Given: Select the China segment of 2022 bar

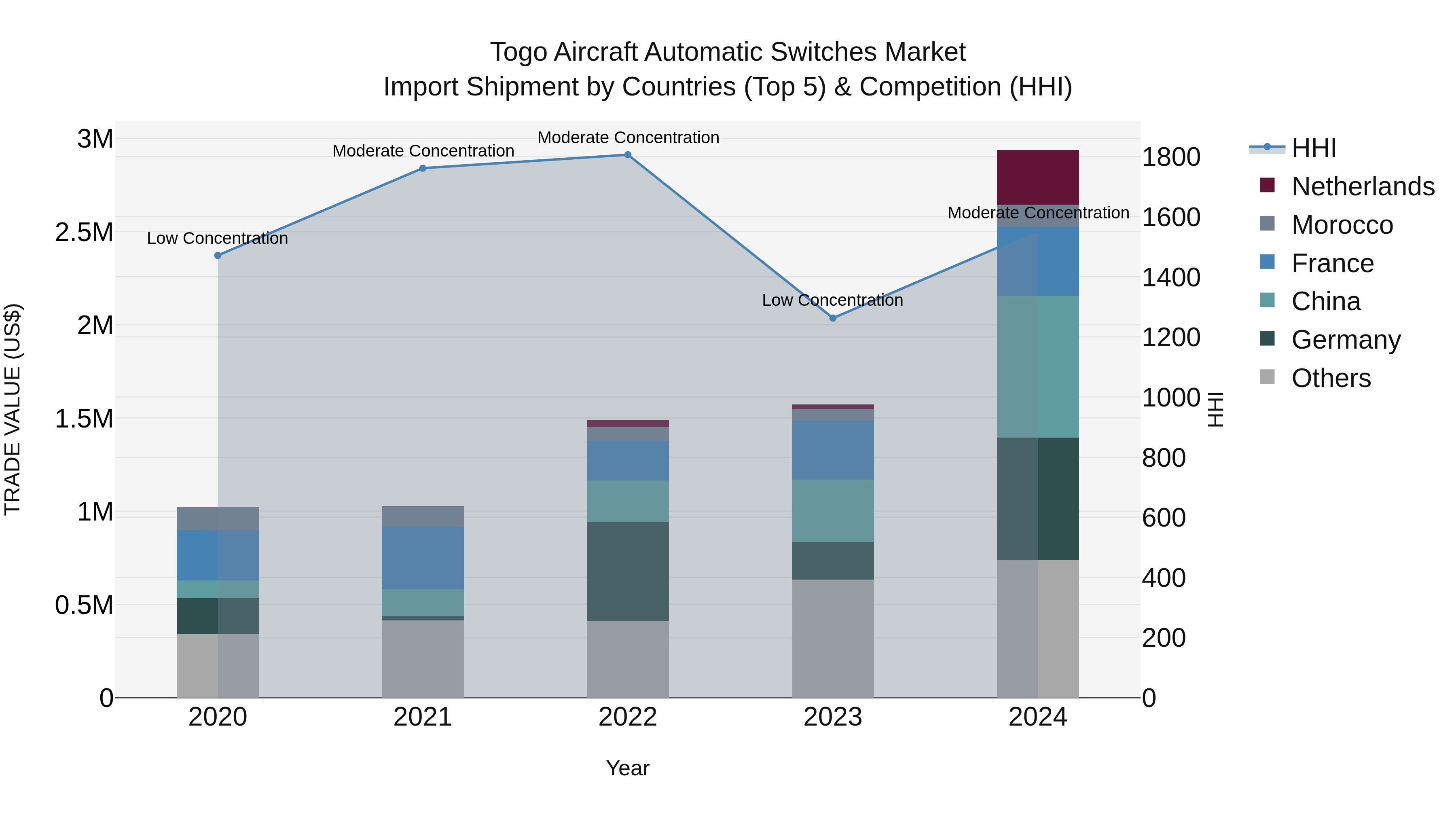Looking at the screenshot, I should tap(627, 501).
